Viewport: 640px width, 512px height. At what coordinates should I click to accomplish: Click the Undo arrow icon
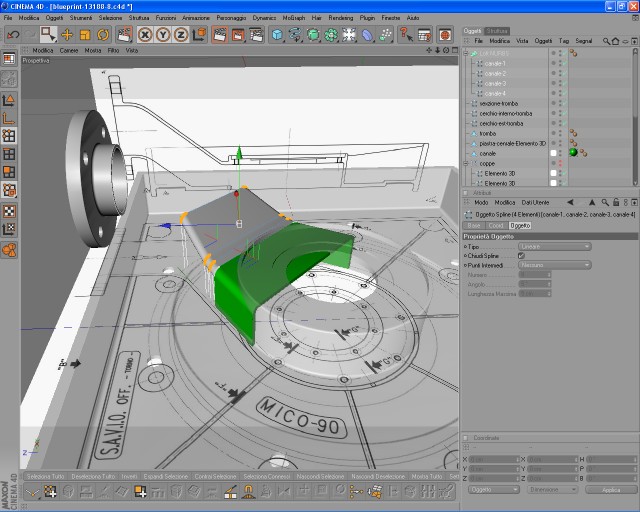pyautogui.click(x=13, y=35)
